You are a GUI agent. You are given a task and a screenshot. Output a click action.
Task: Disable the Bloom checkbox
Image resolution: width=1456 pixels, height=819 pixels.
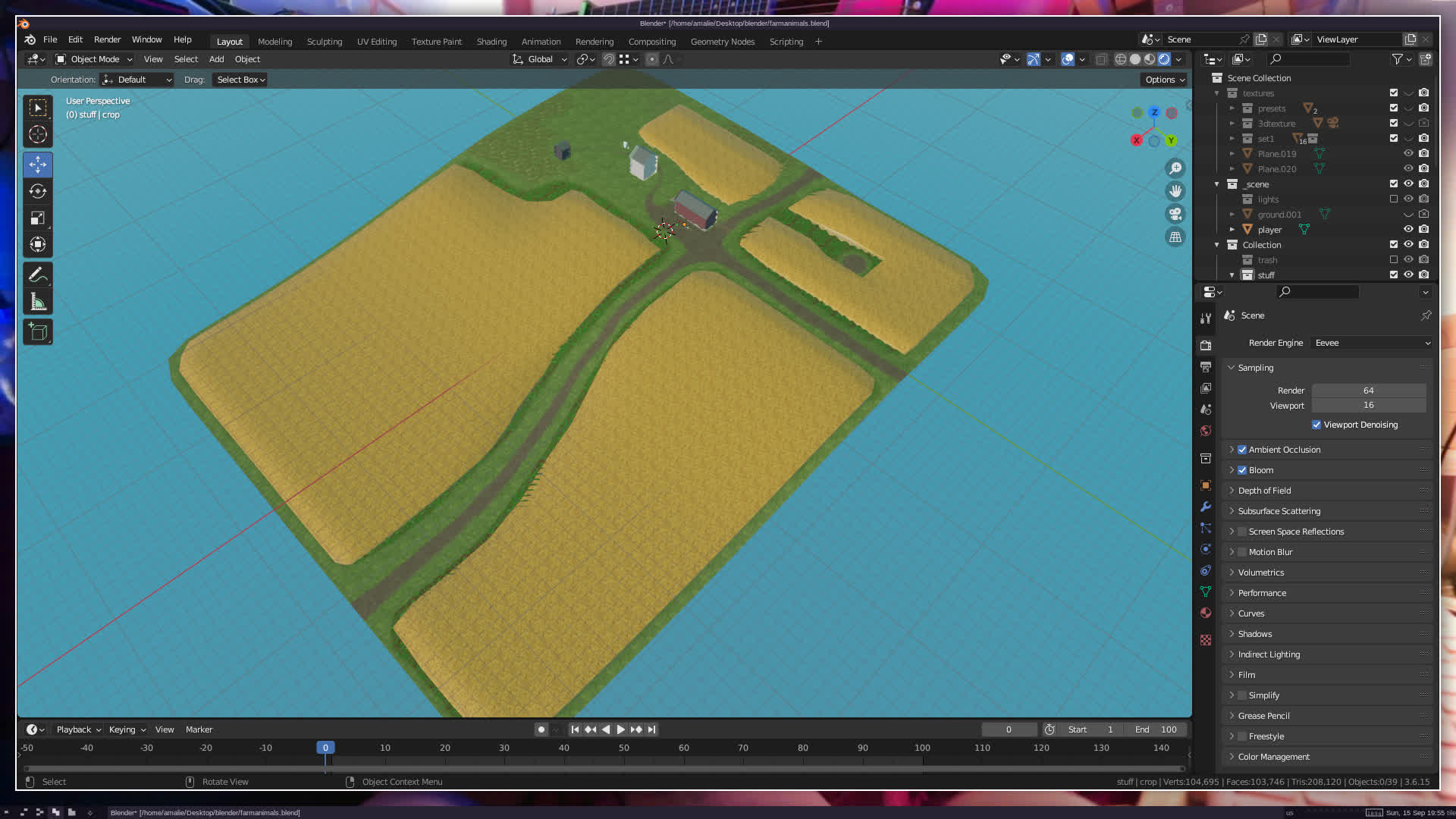1242,470
